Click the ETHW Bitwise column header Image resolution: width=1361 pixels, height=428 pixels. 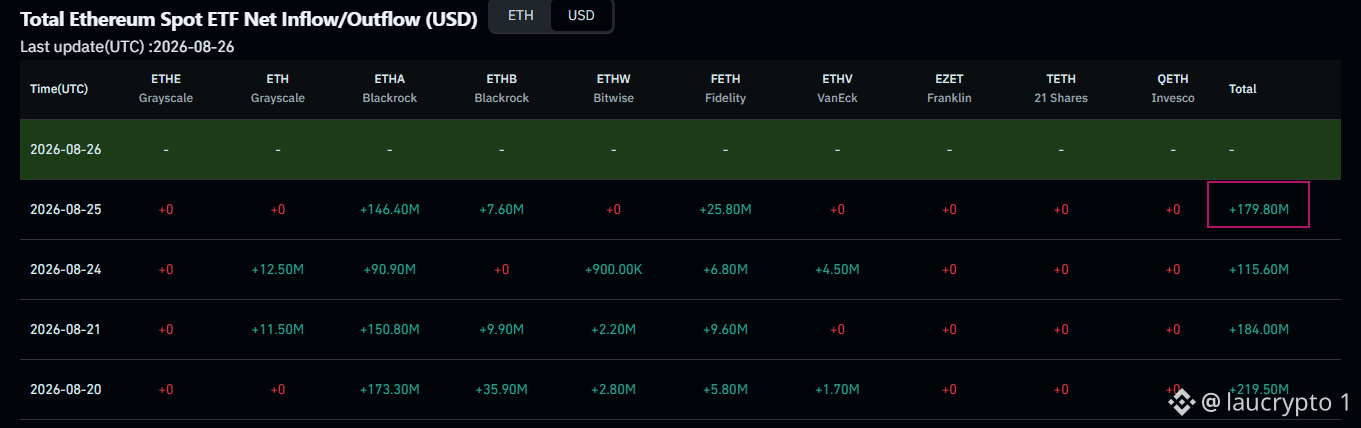[613, 88]
